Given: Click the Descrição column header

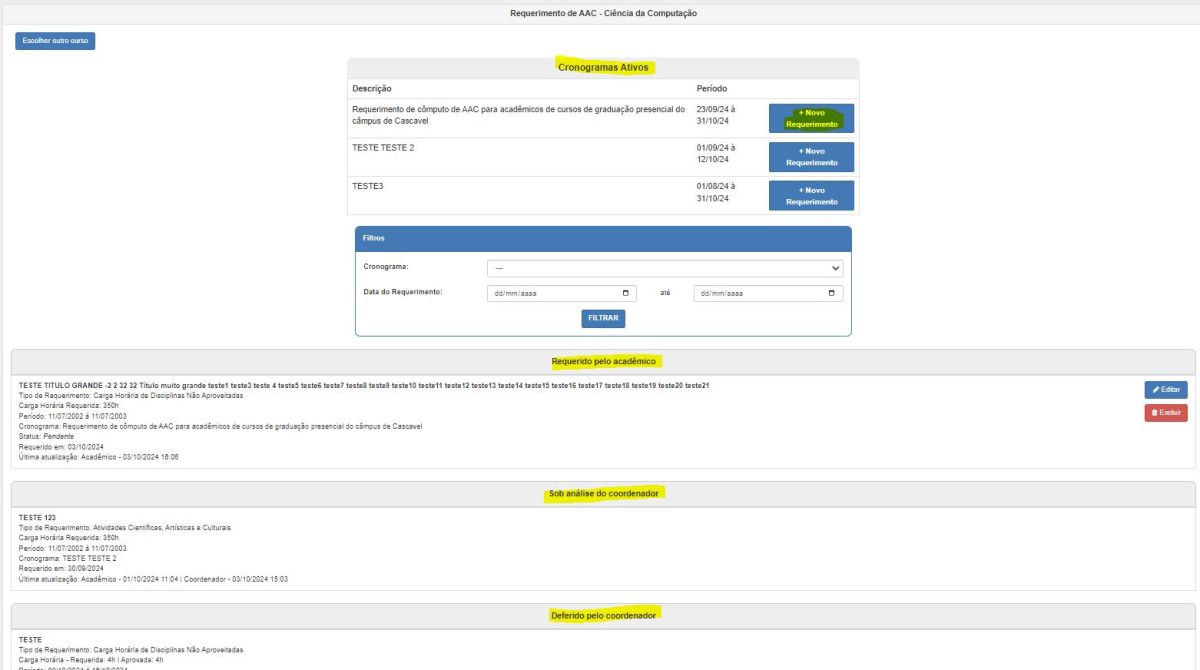Looking at the screenshot, I should pyautogui.click(x=372, y=89).
